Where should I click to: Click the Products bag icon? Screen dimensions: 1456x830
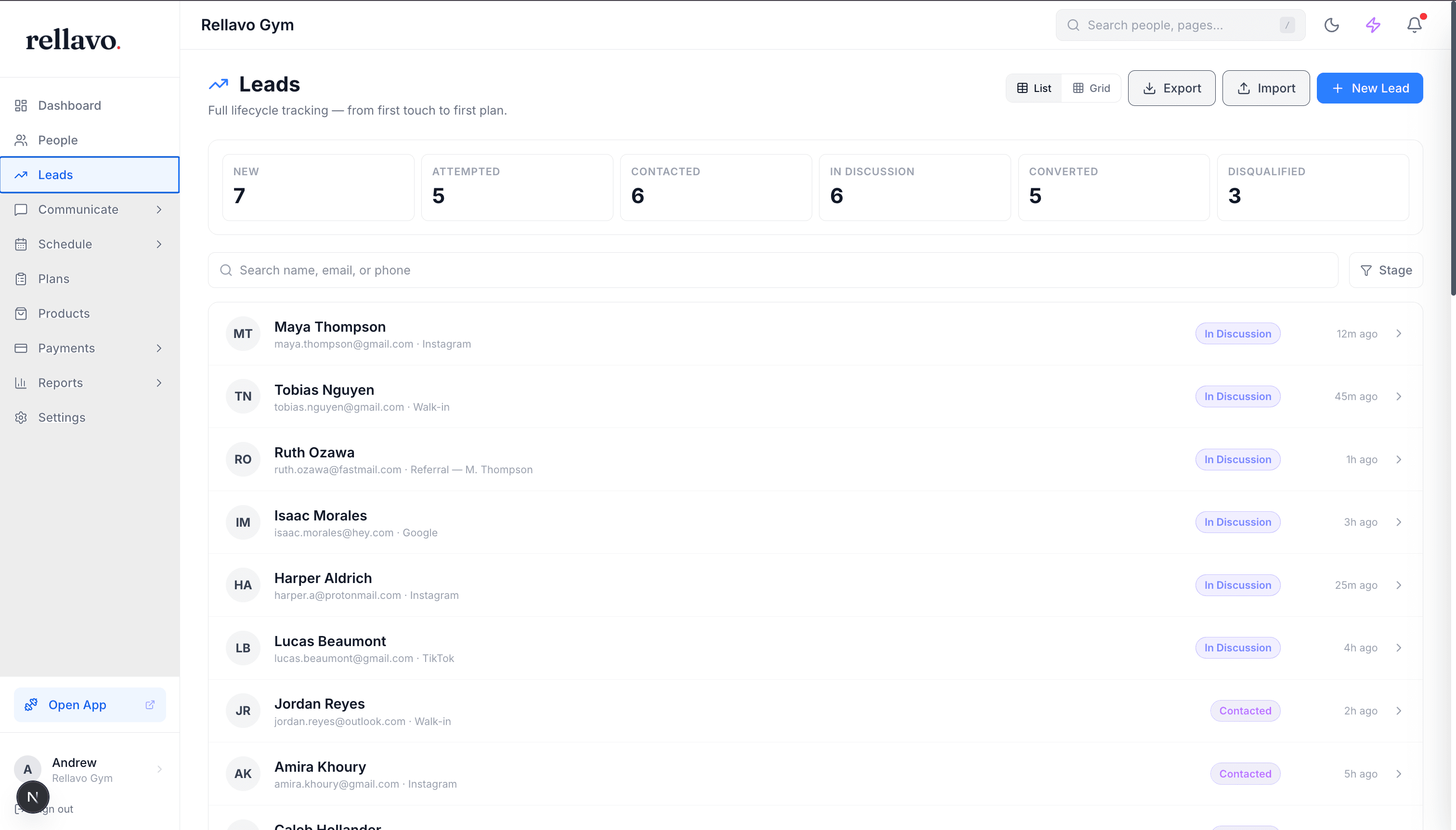coord(21,313)
